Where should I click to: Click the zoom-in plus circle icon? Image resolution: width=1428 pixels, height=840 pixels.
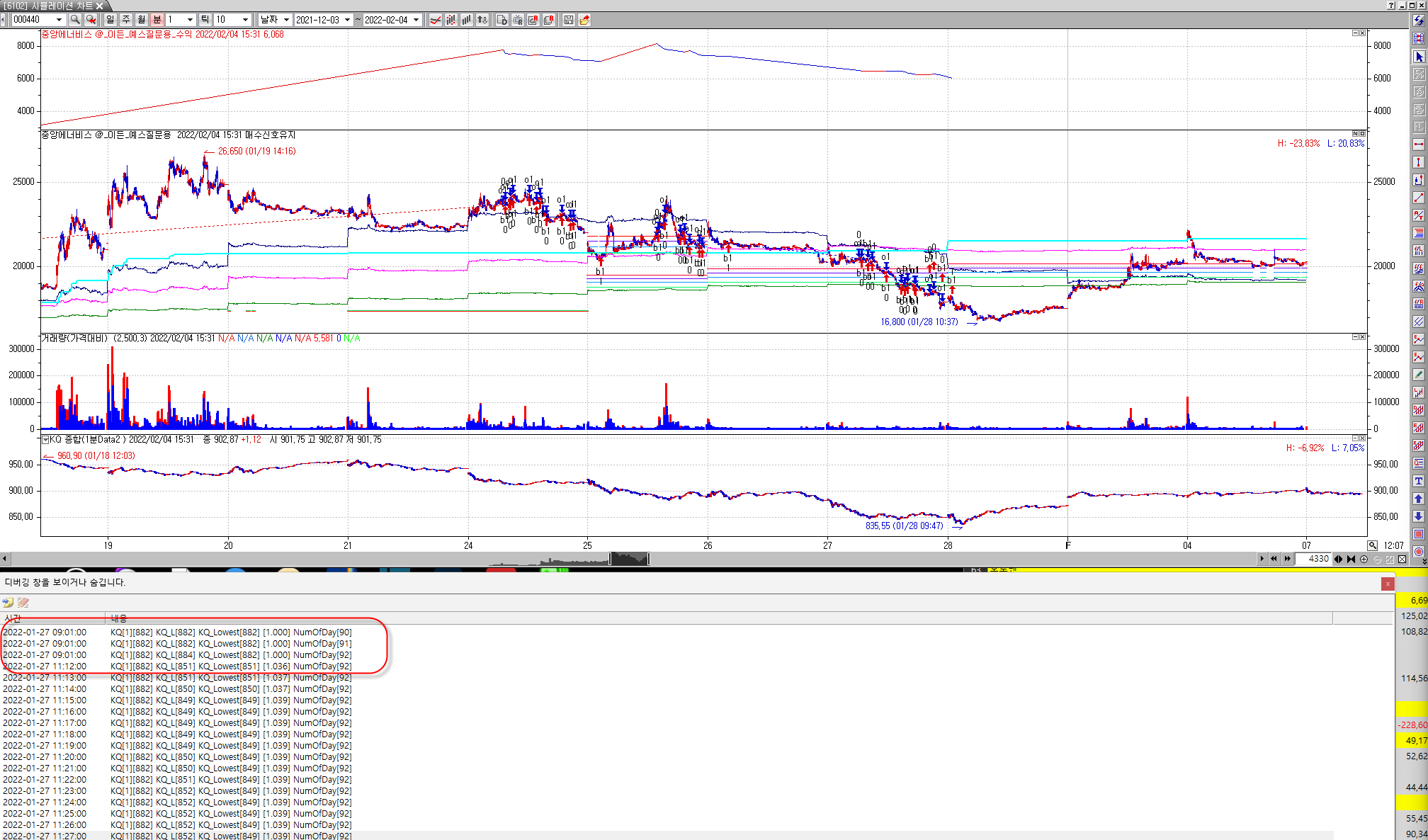1364,559
